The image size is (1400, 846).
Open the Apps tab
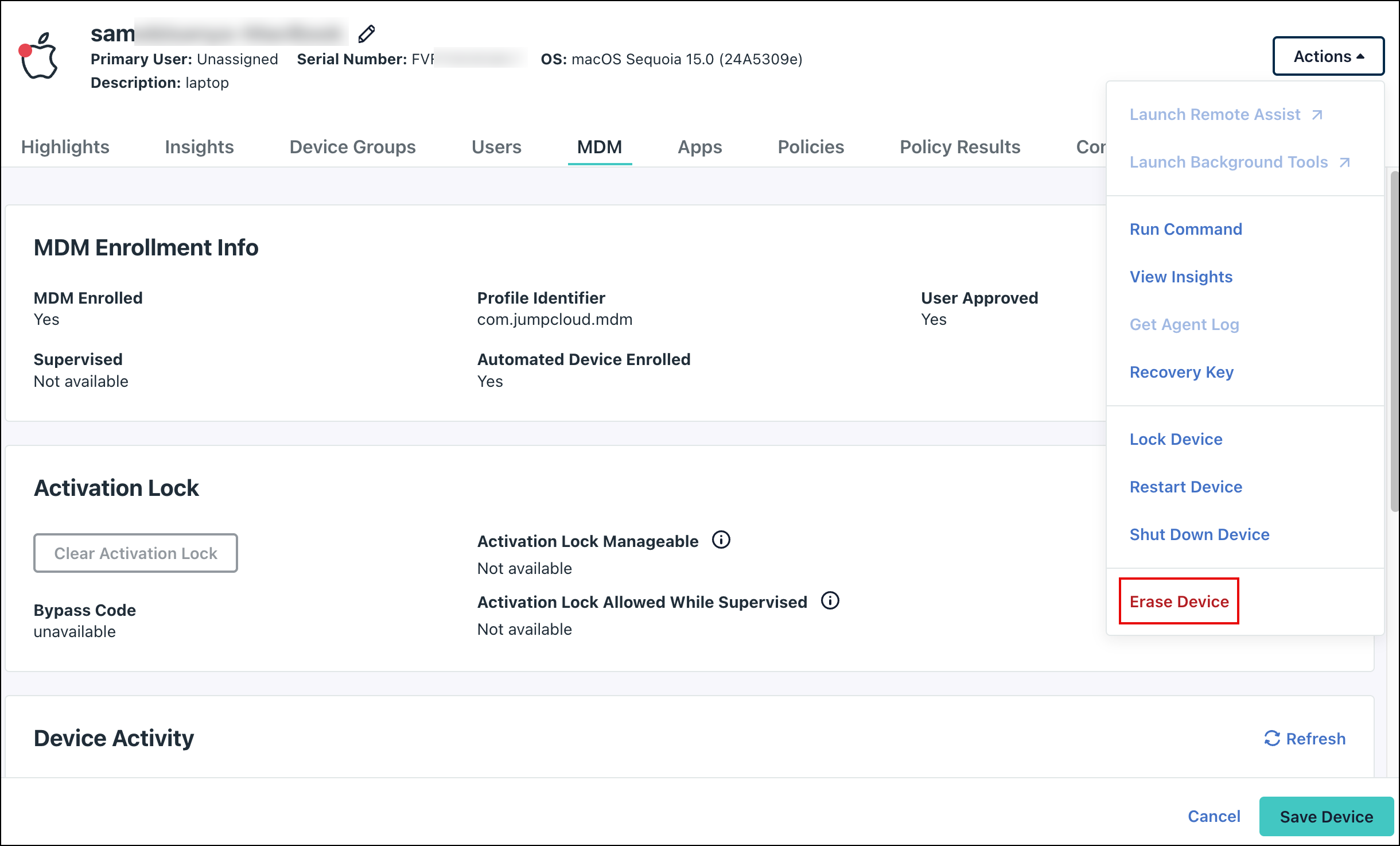[699, 147]
